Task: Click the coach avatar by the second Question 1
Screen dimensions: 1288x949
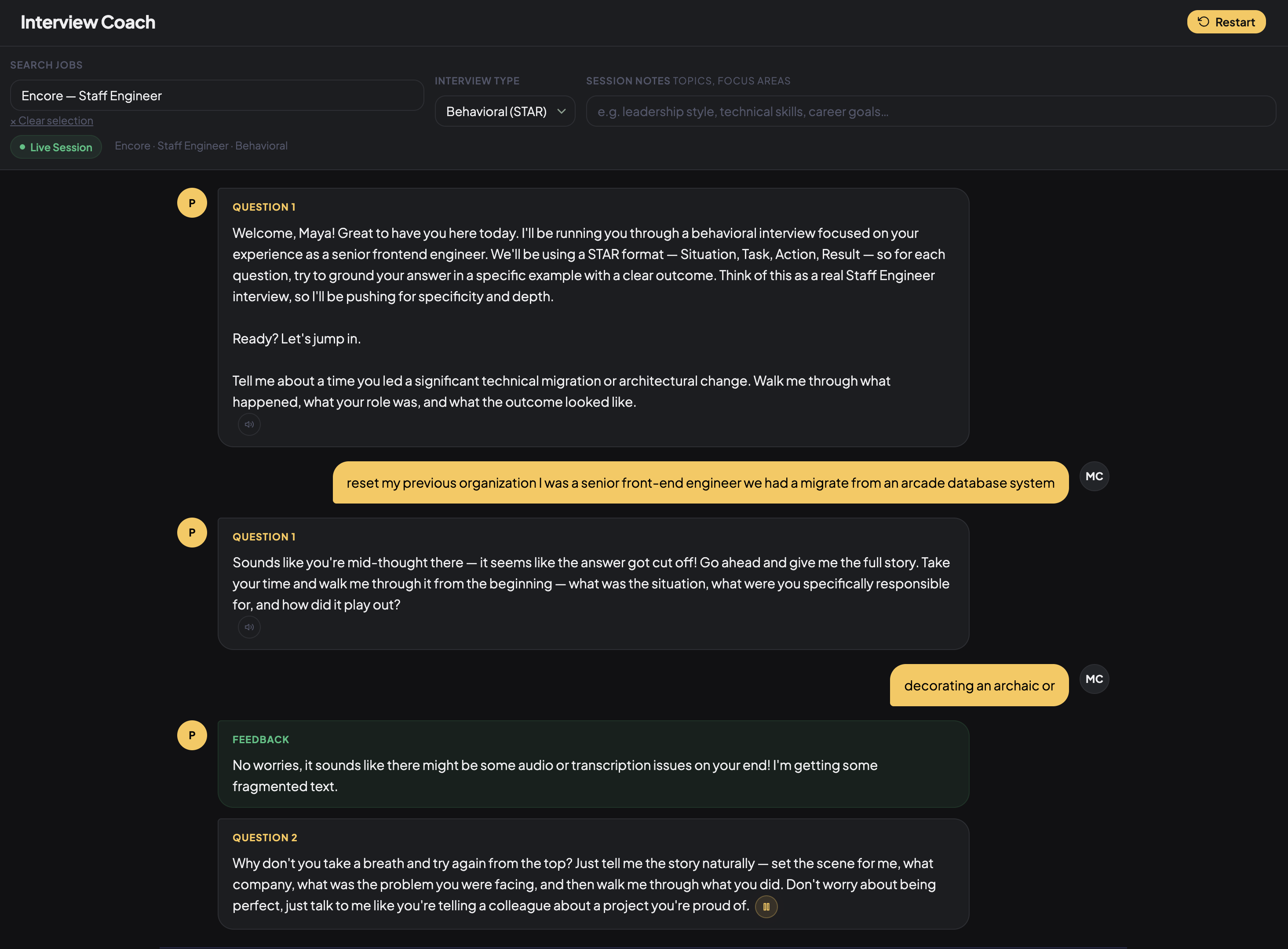Action: pos(192,533)
